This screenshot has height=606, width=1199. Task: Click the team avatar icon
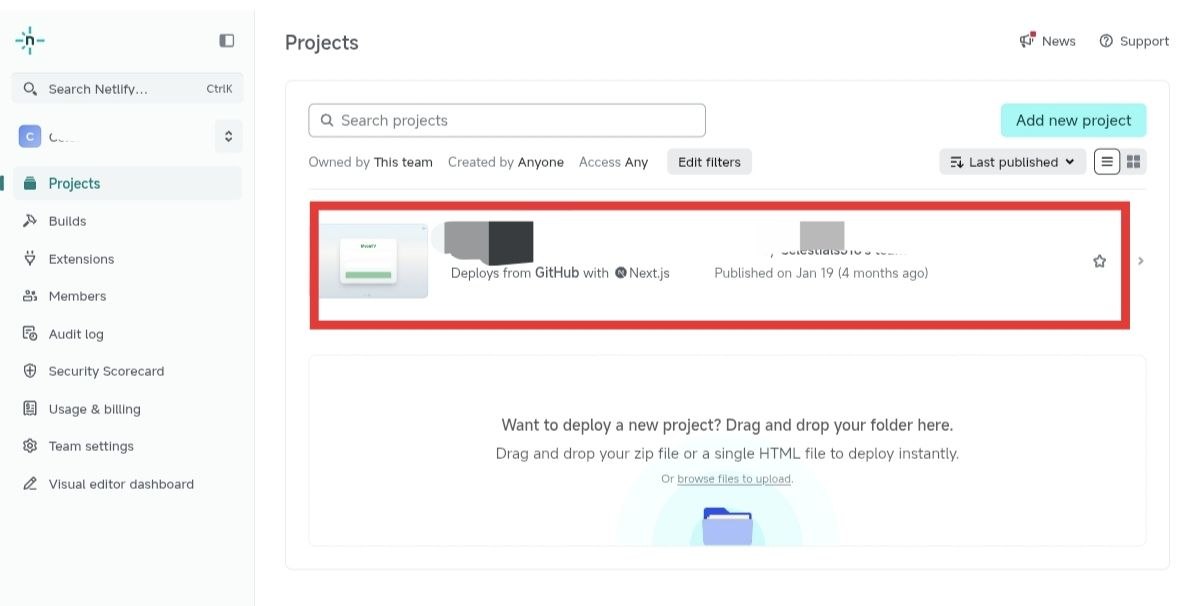30,137
